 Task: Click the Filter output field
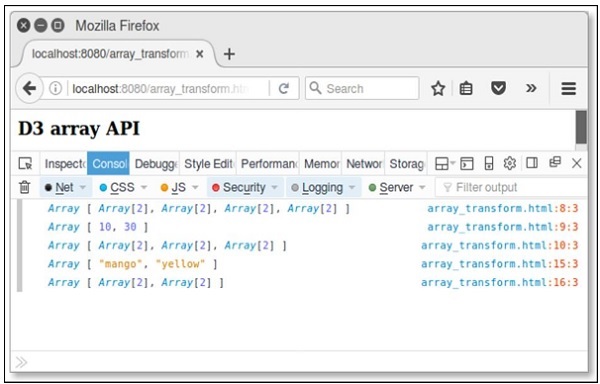[x=511, y=187]
